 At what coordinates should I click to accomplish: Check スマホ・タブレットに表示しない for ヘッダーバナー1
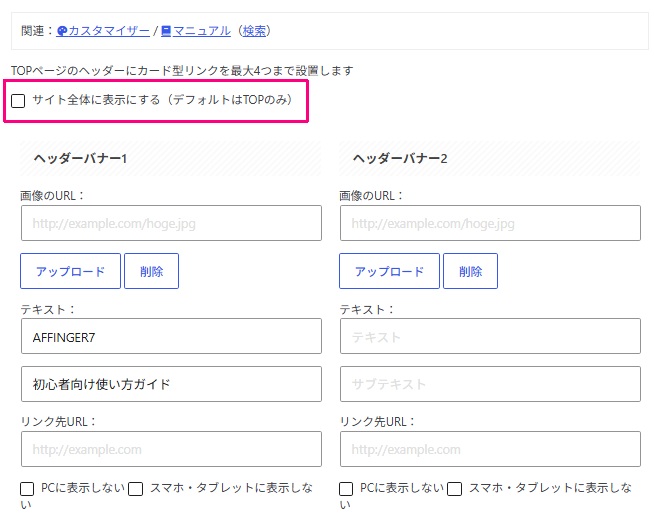point(136,489)
